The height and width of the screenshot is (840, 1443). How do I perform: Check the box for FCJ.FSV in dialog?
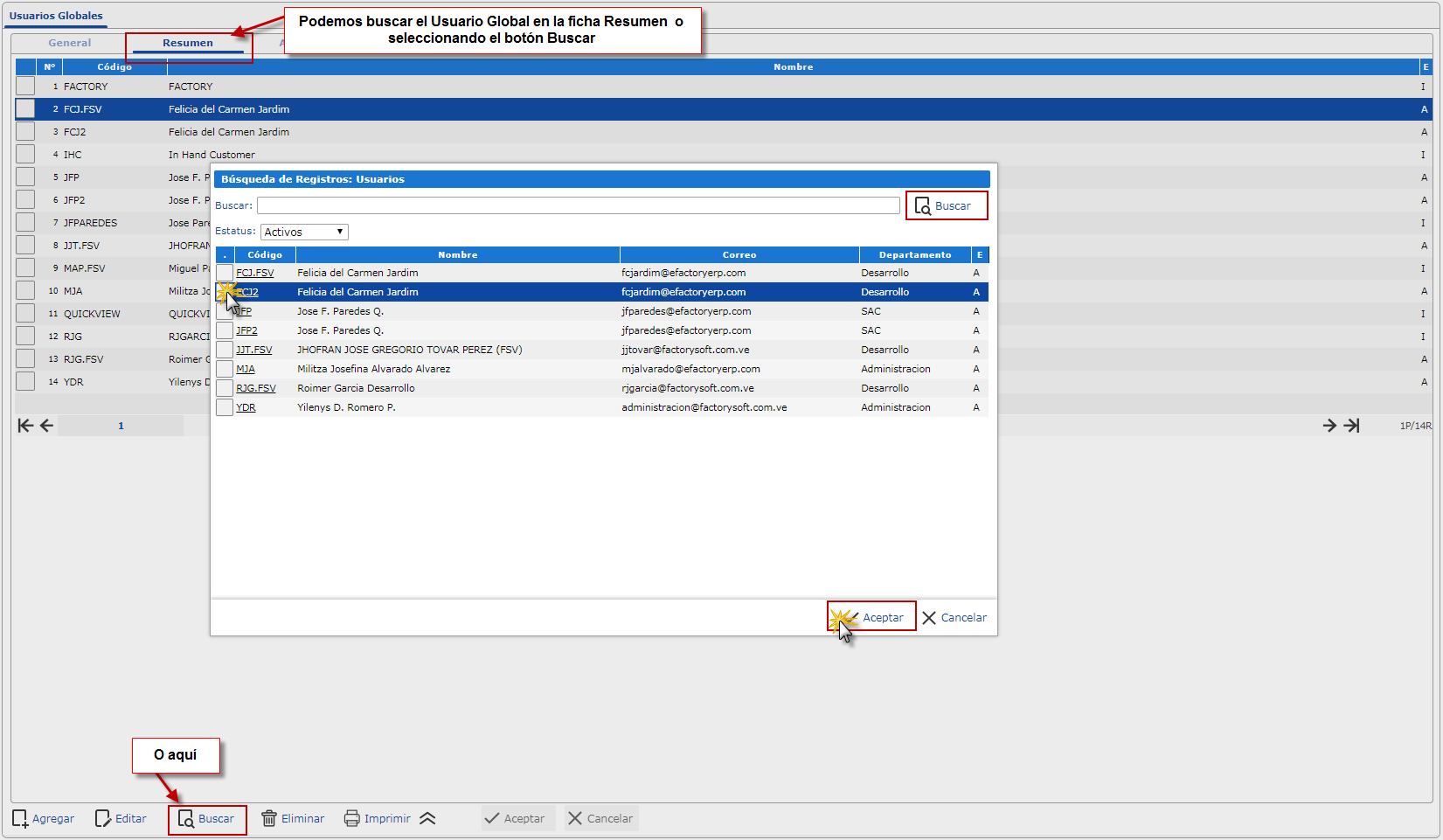point(225,273)
